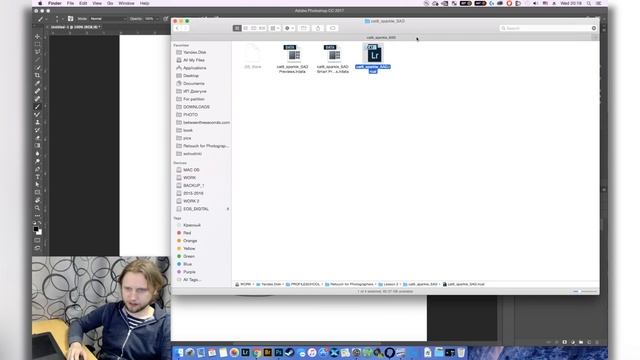Click the Finder edit tags button

333,28
